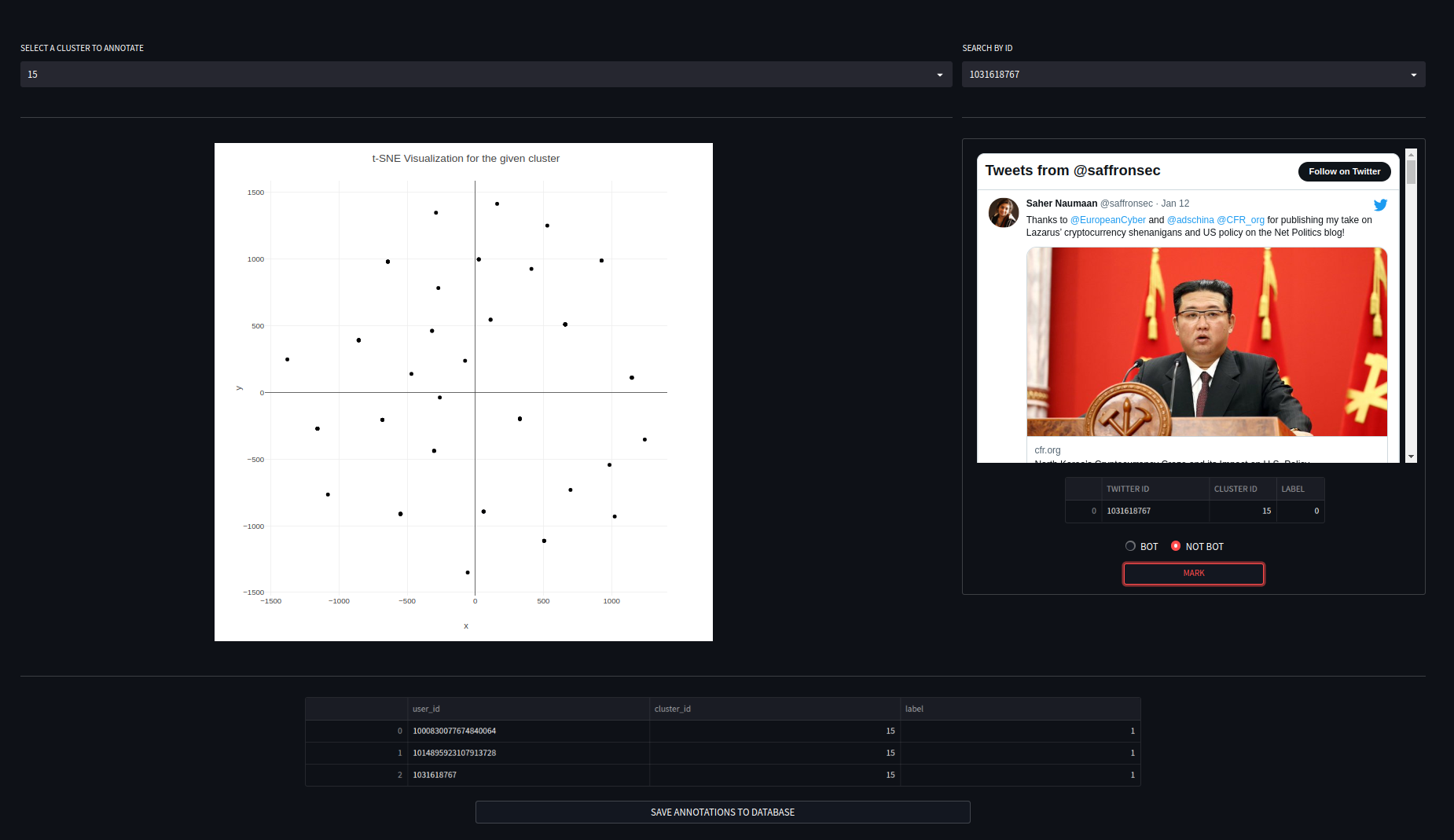This screenshot has height=840, width=1454.
Task: Open the cluster selection dropdown showing 15
Action: point(486,75)
